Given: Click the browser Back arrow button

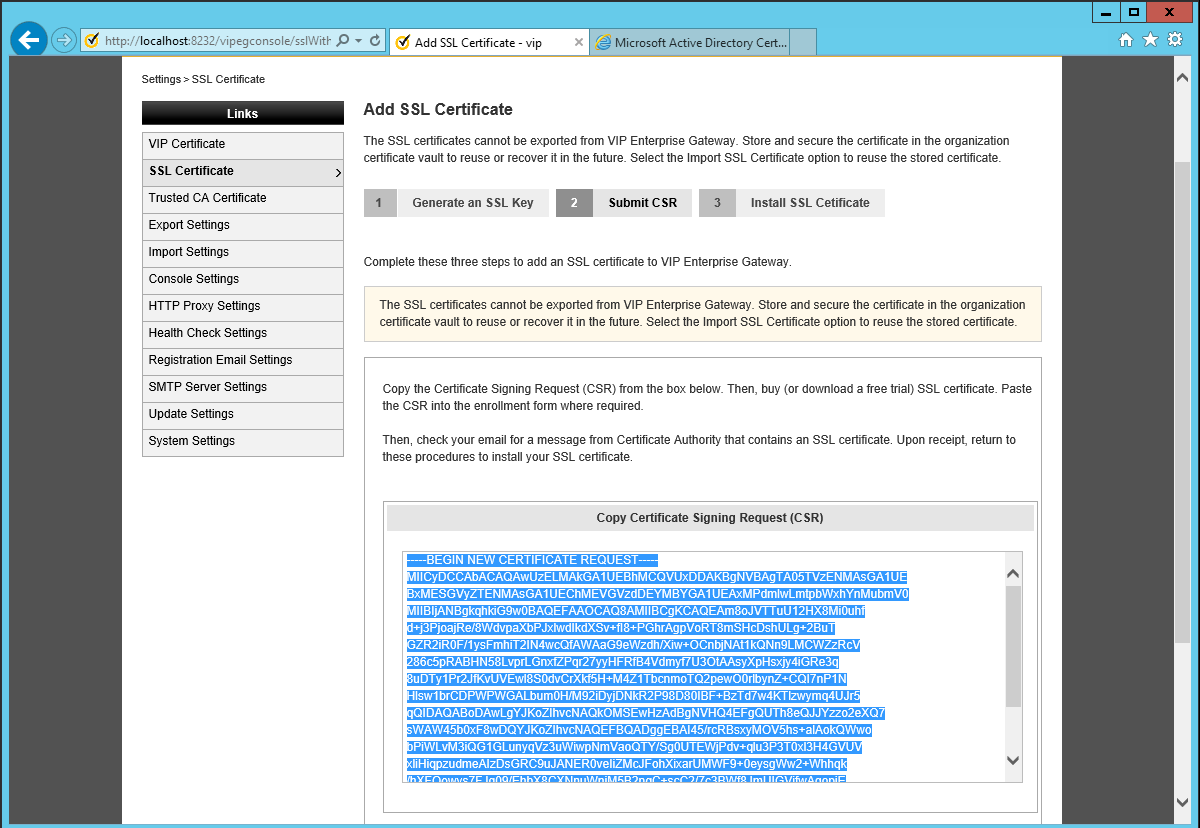Looking at the screenshot, I should tap(29, 40).
